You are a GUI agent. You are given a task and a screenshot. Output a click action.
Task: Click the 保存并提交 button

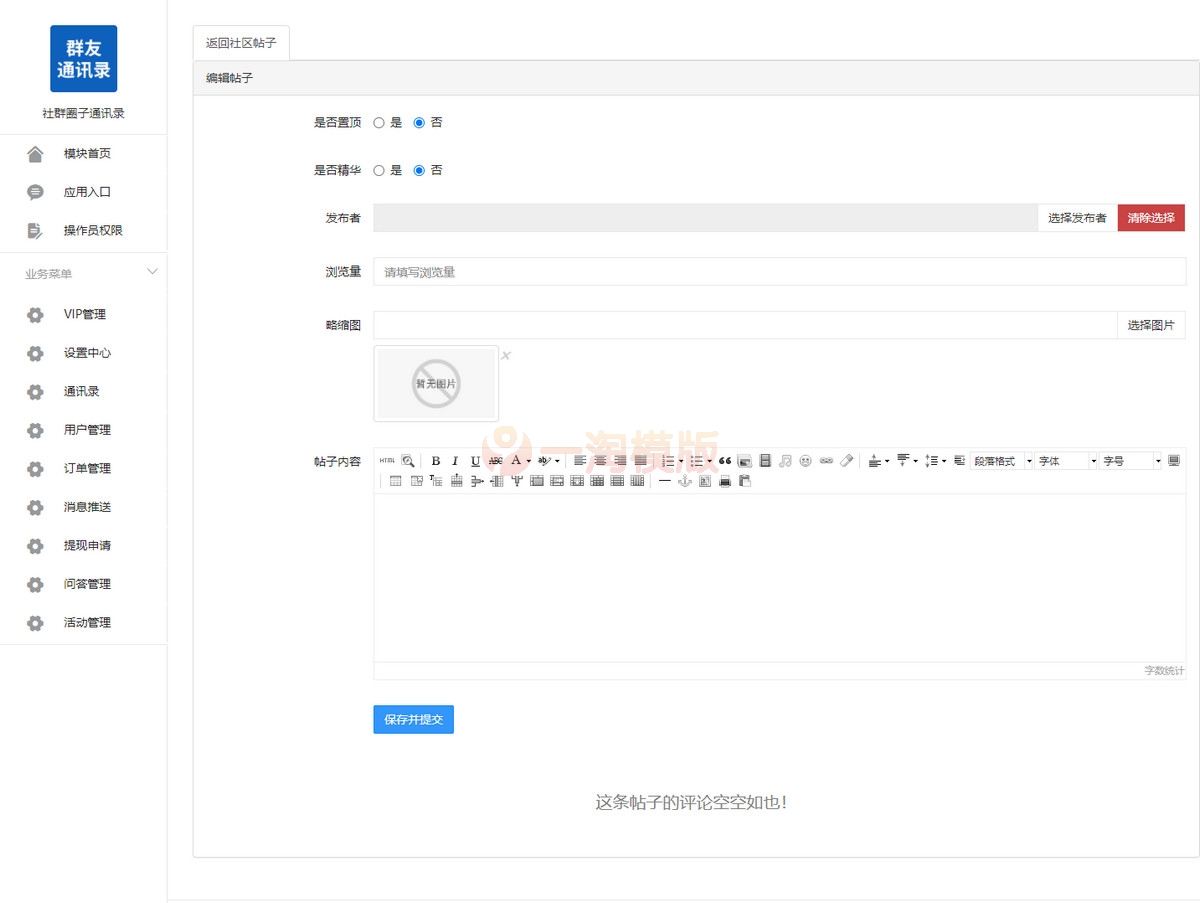pos(413,719)
